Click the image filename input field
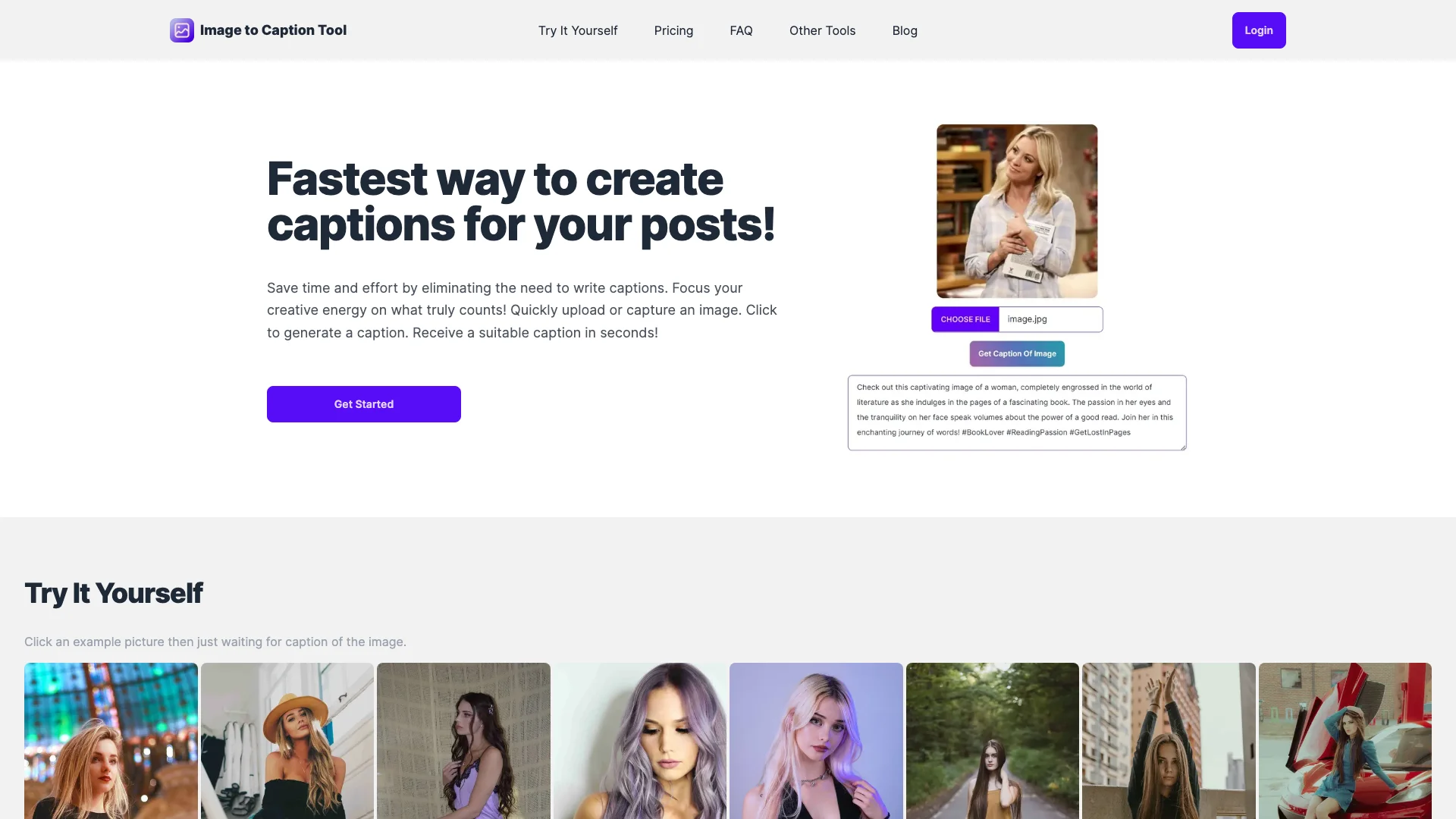The image size is (1456, 819). click(1050, 319)
